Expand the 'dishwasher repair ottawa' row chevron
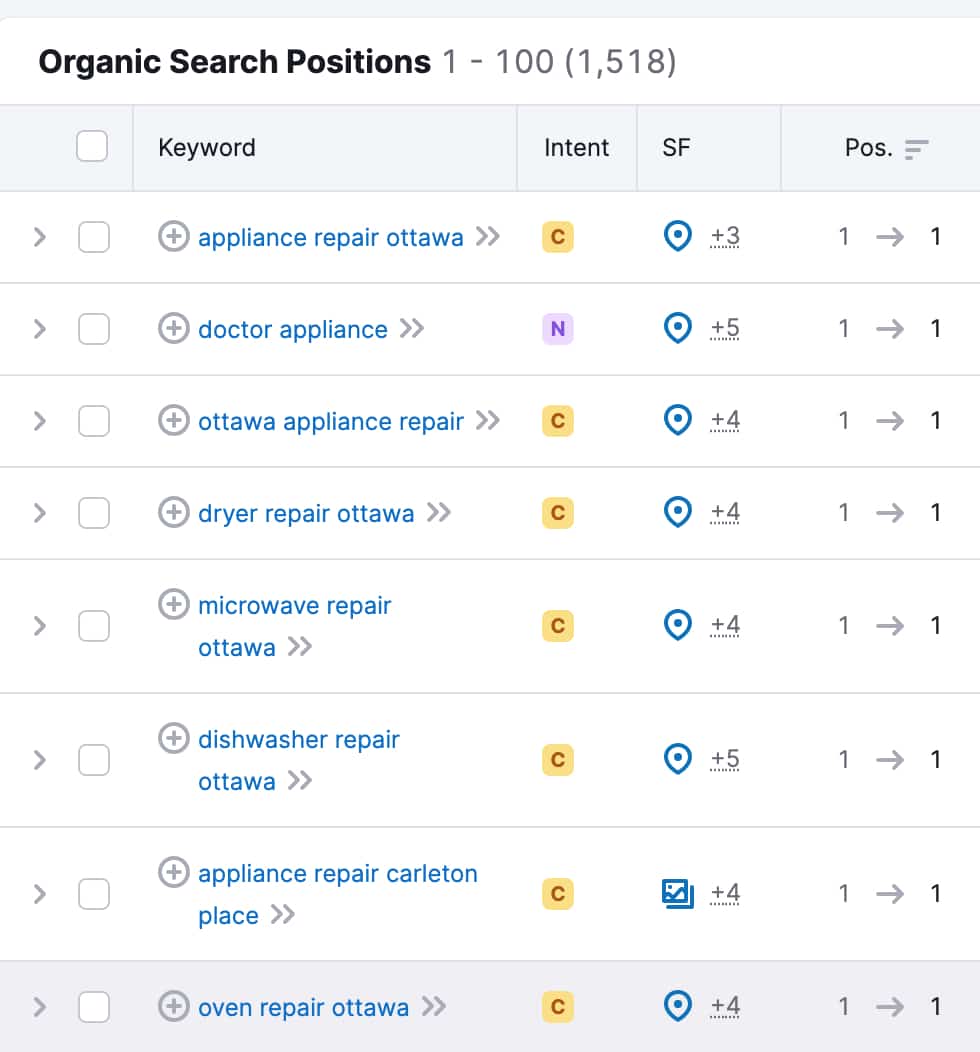The image size is (980, 1052). [x=40, y=759]
